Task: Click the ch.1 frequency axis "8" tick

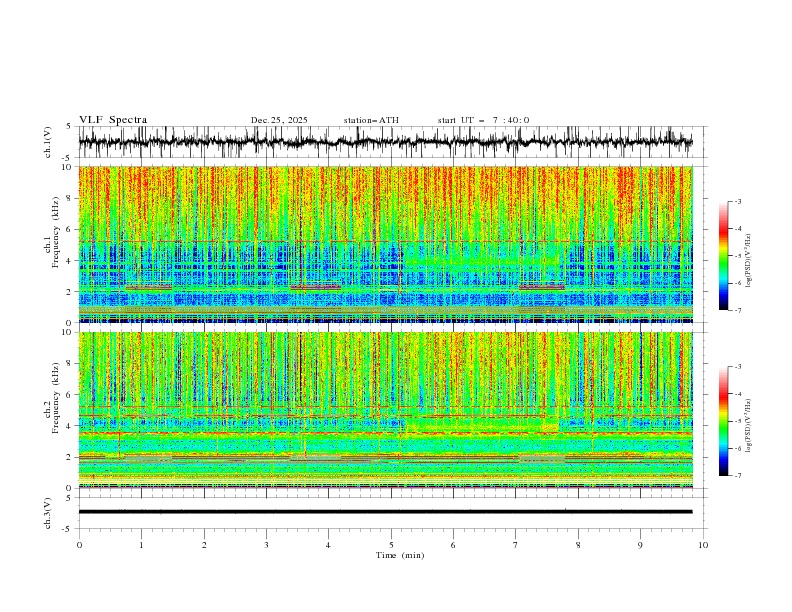Action: pyautogui.click(x=71, y=198)
